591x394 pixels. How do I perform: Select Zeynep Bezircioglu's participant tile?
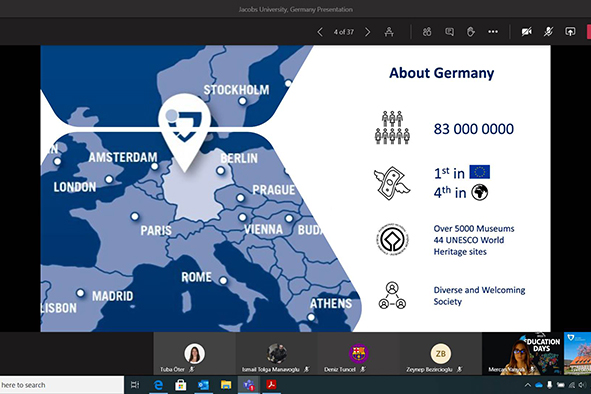point(441,354)
